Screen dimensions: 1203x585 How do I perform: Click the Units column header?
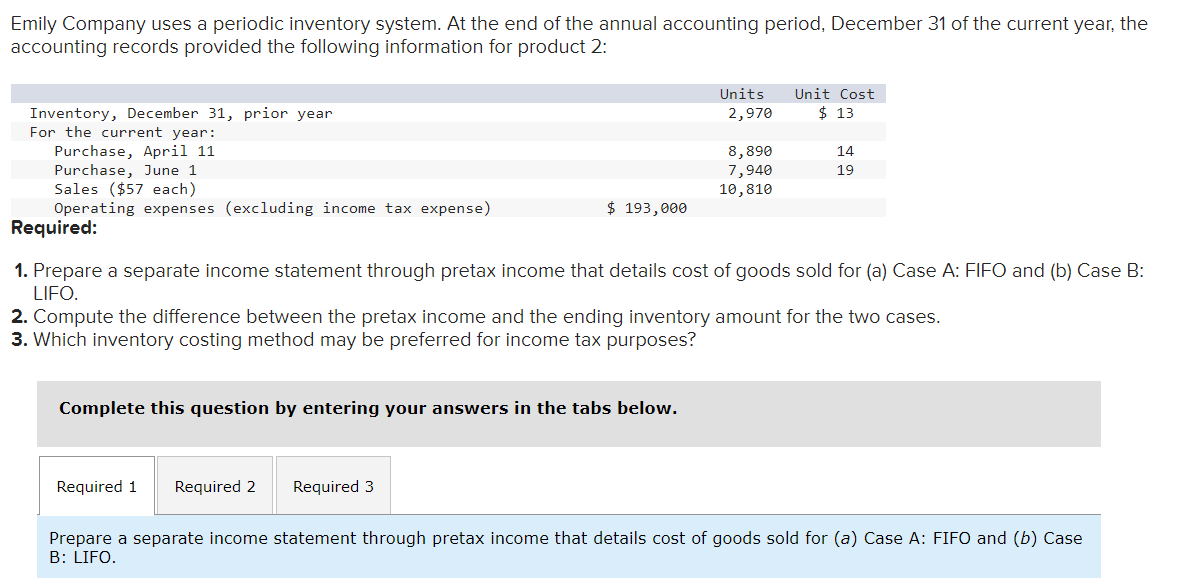tap(741, 94)
